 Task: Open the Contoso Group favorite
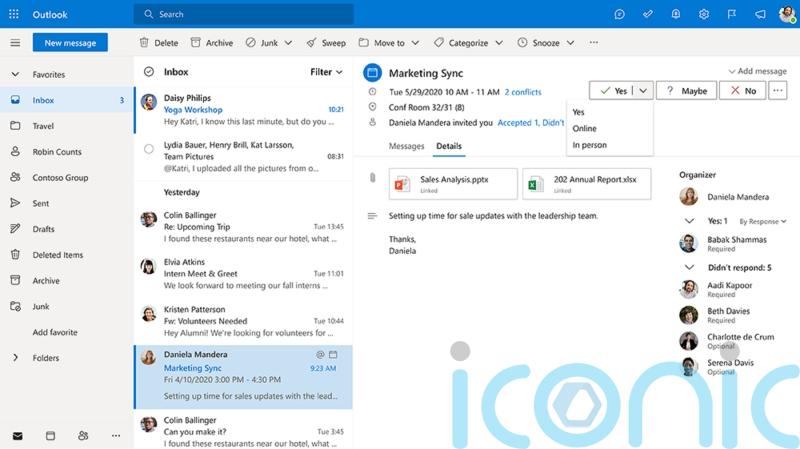(67, 178)
